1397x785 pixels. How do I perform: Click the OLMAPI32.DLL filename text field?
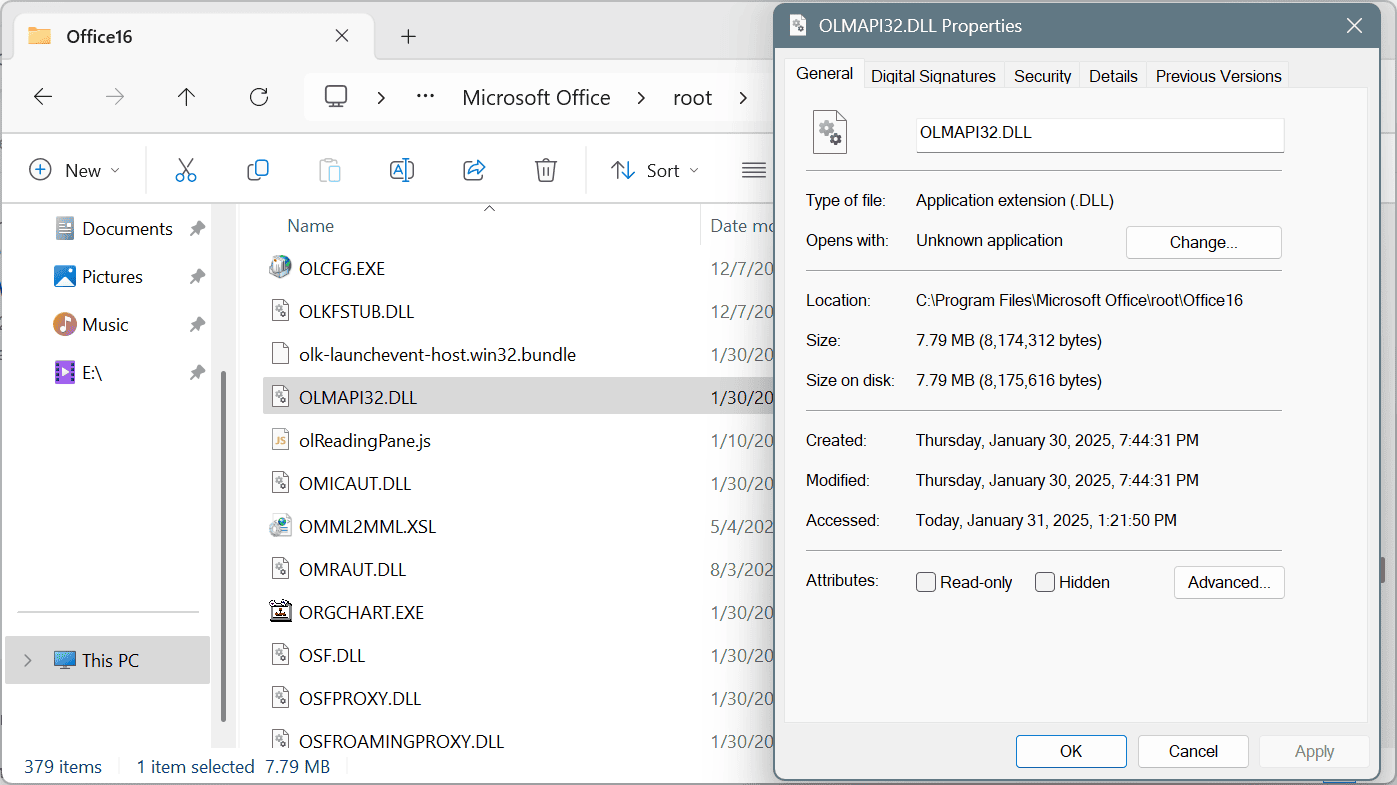click(x=1100, y=135)
